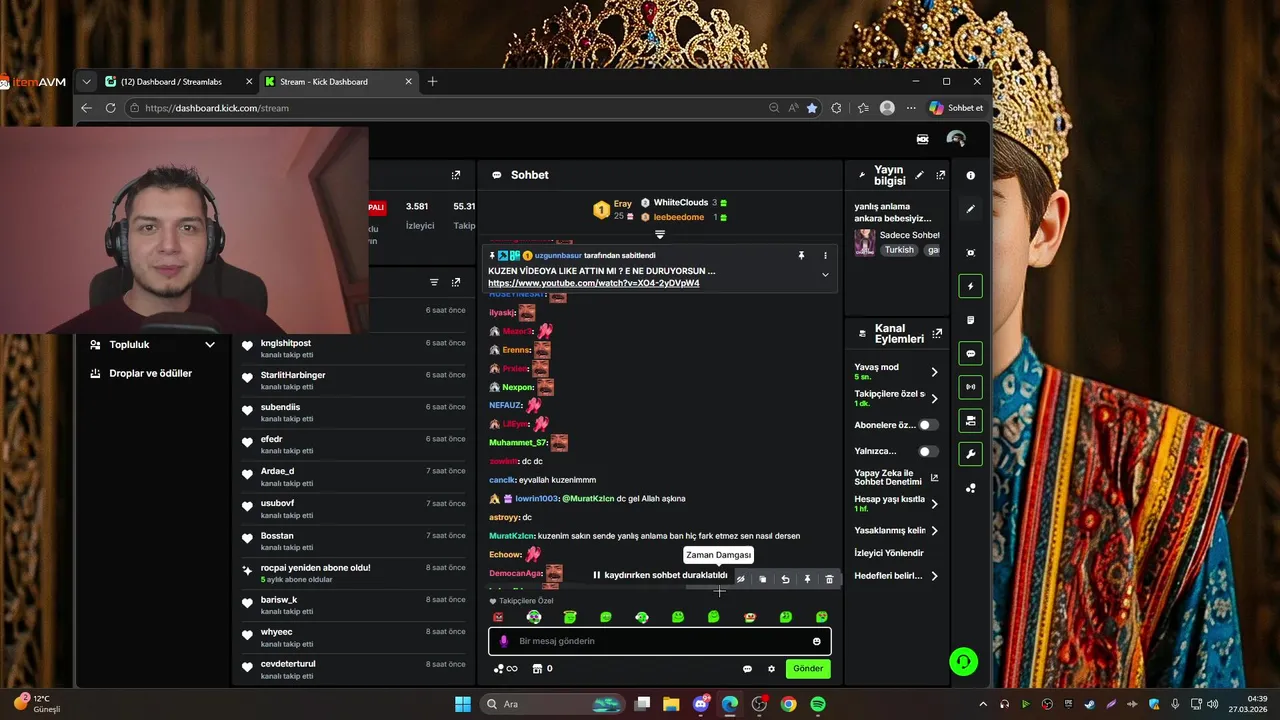The width and height of the screenshot is (1280, 720).
Task: Click the reply arrow in message toolbar
Action: pyautogui.click(x=785, y=579)
